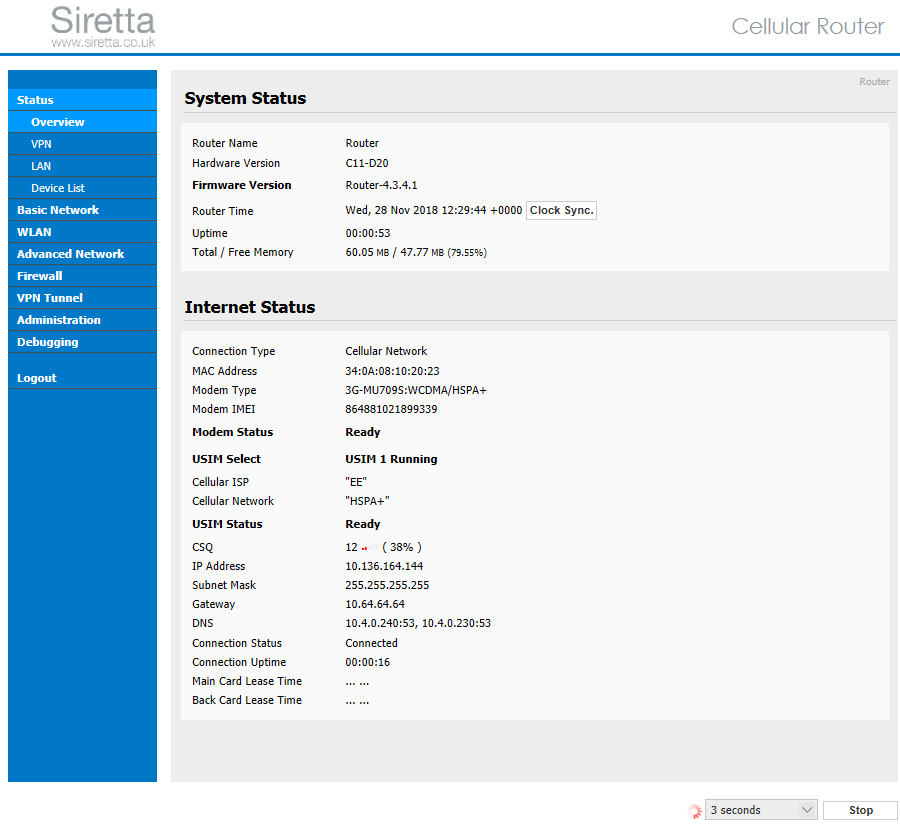The width and height of the screenshot is (900, 829).
Task: Open the Debugging menu
Action: (82, 342)
